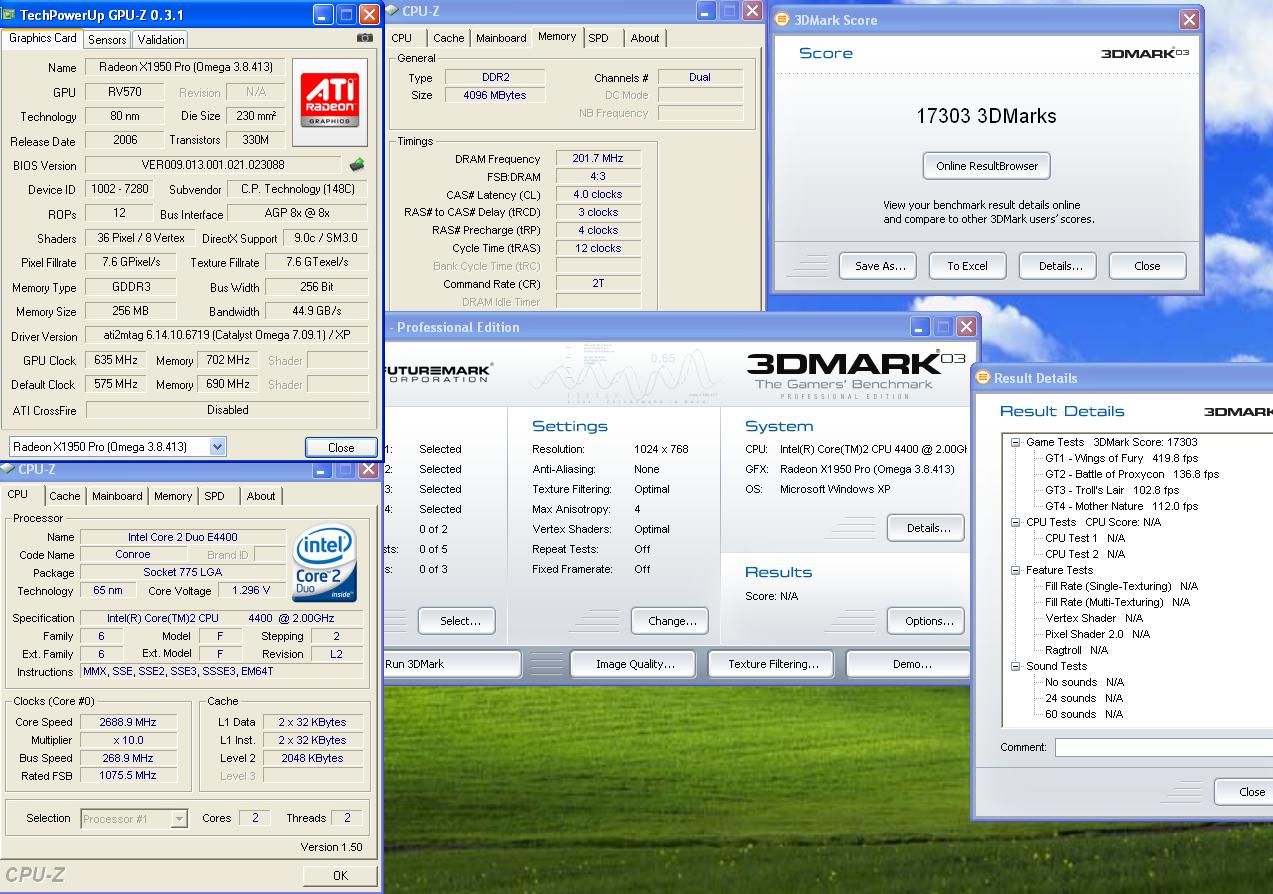Open the graphics card selection dropdown in GPU-Z
This screenshot has width=1273, height=894.
218,447
